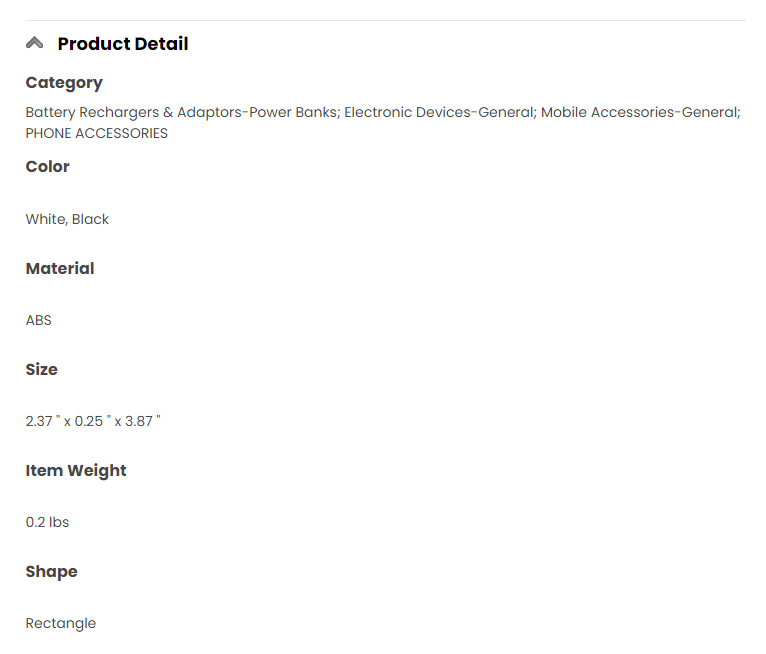
Task: Click the 0.2 lbs weight value
Action: click(x=47, y=522)
